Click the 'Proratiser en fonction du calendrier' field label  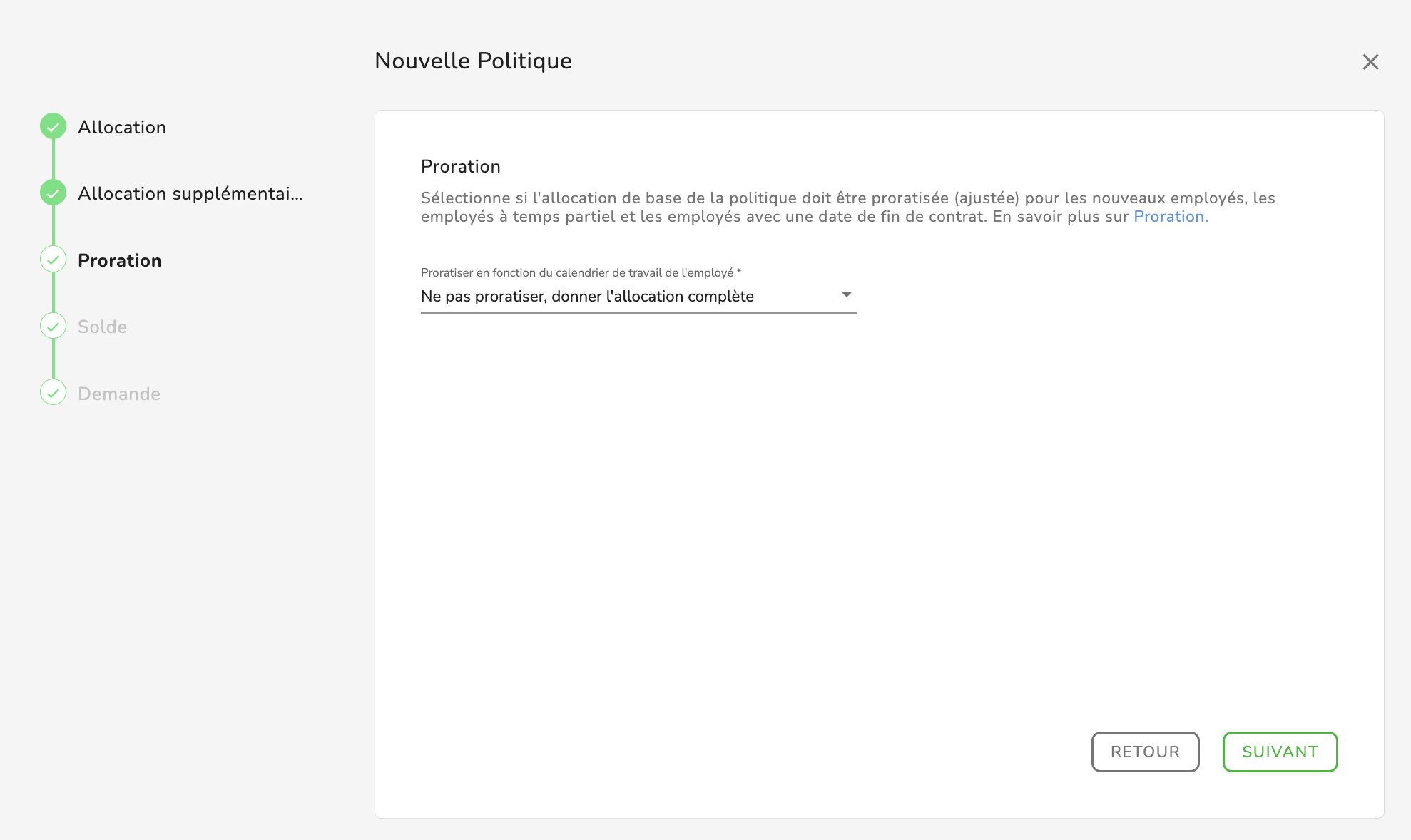tap(581, 272)
